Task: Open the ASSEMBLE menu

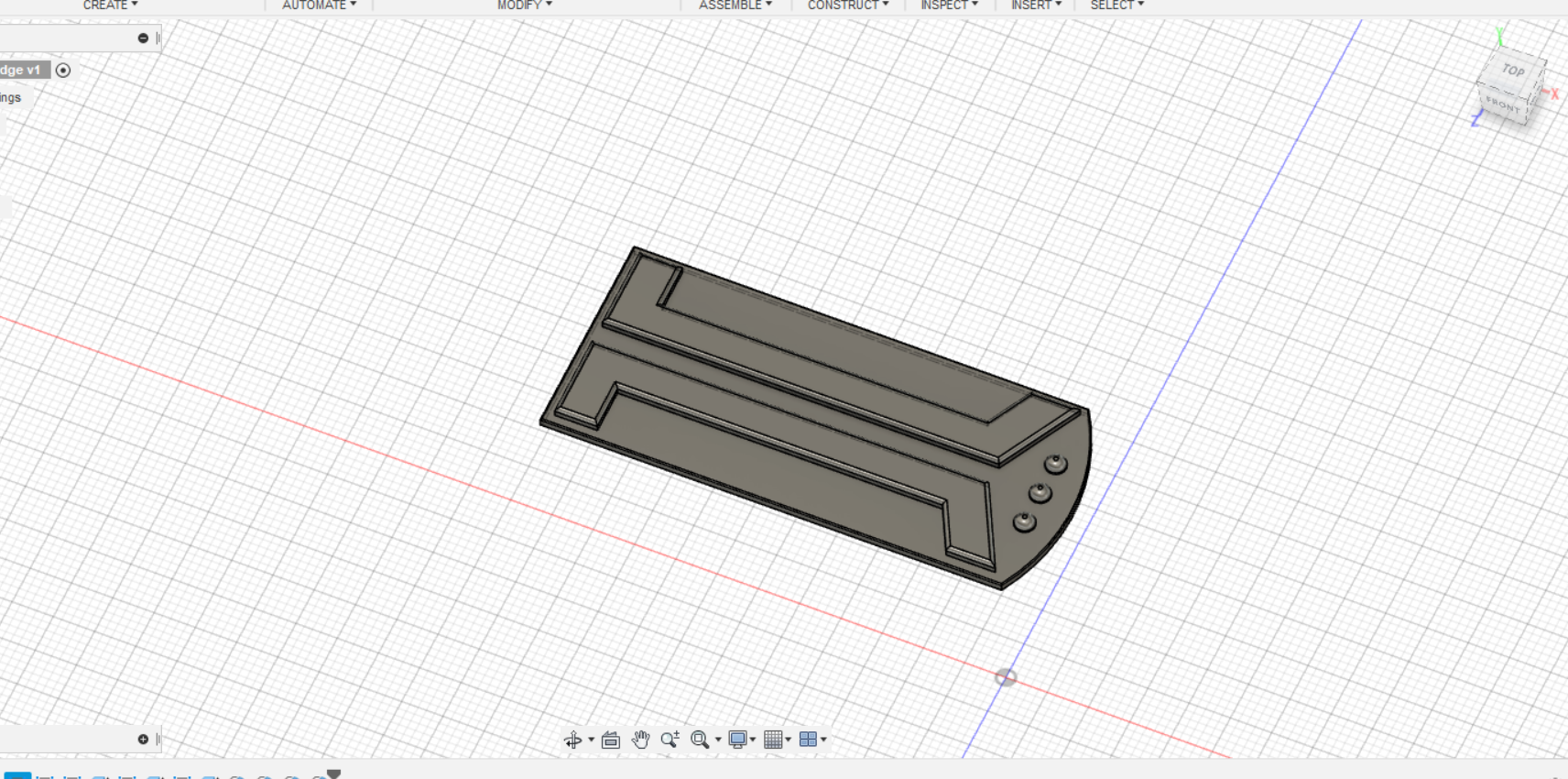Action: (735, 5)
